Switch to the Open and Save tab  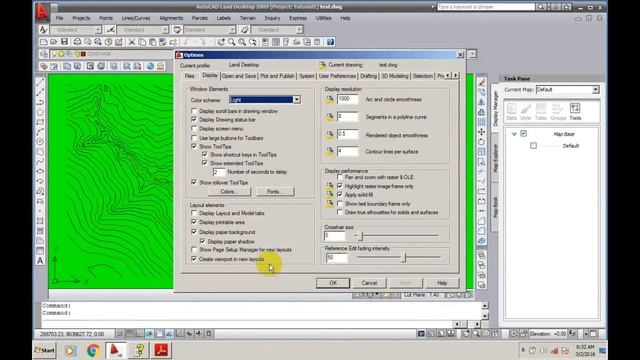(x=239, y=76)
